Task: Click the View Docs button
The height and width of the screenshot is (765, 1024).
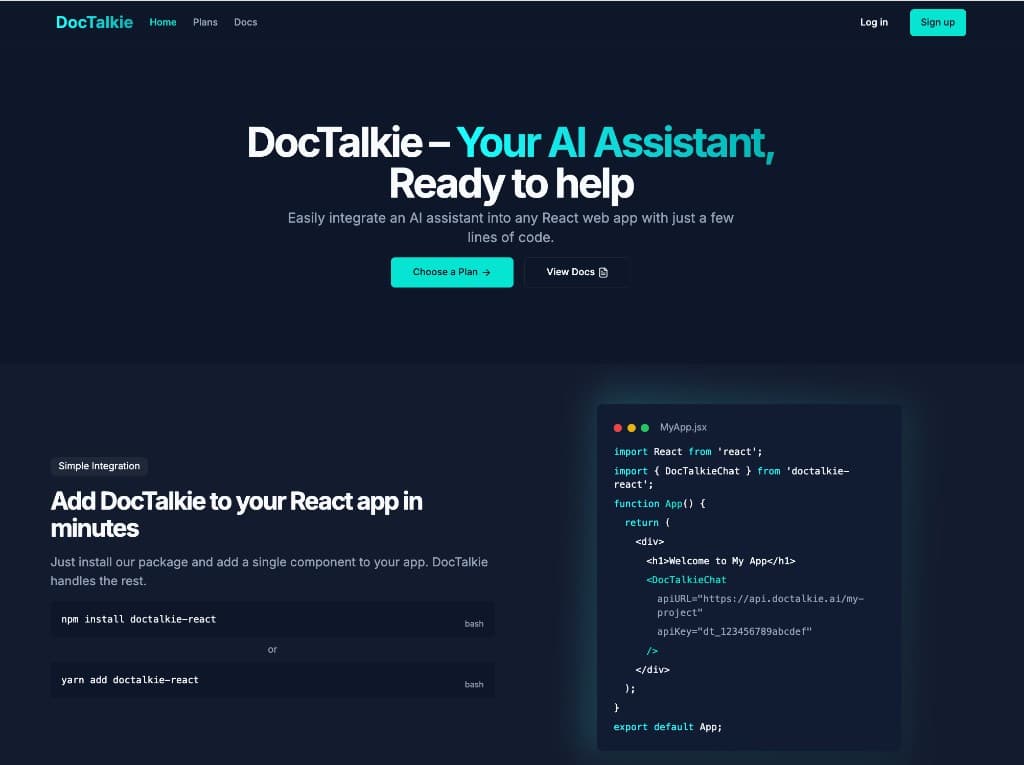Action: point(577,272)
